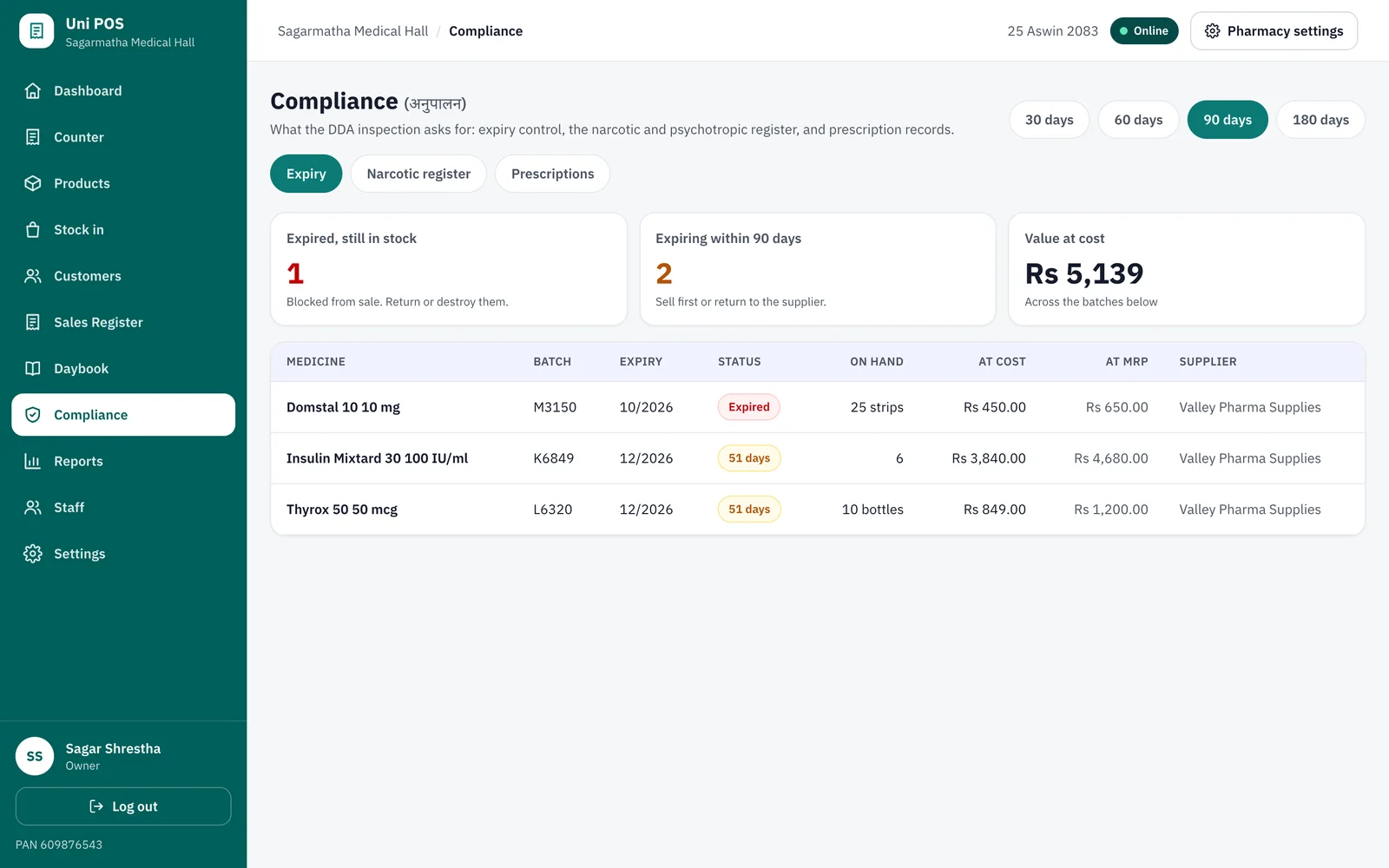Click Rs 3,840.00 cost value

tap(989, 458)
